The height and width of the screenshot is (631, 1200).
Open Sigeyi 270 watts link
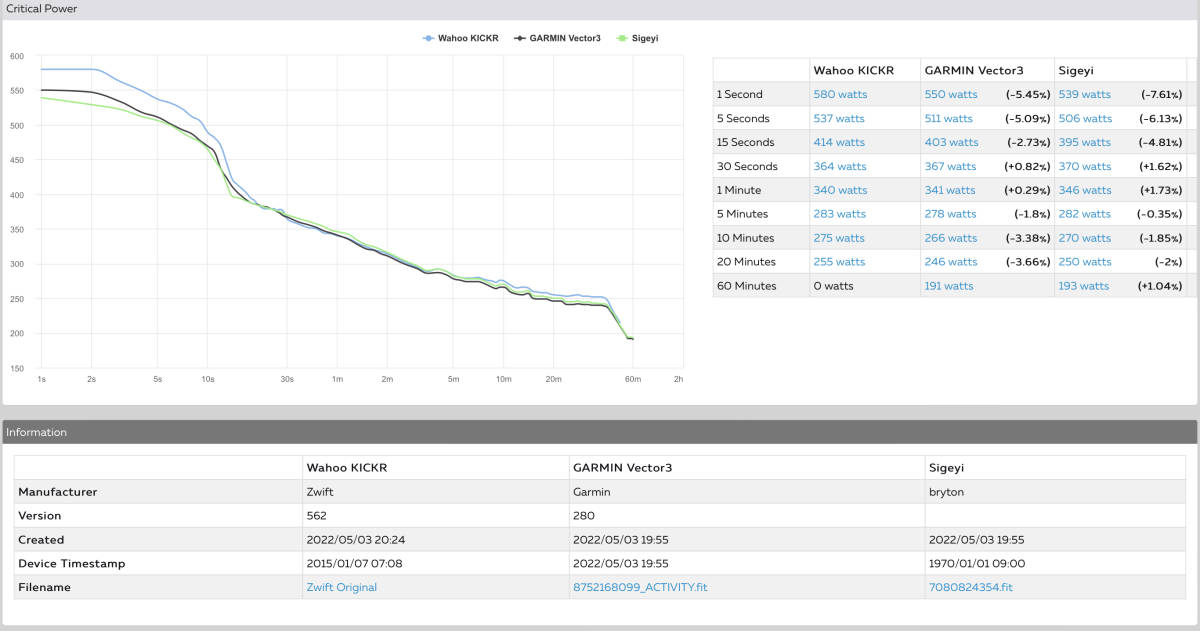(x=1084, y=238)
